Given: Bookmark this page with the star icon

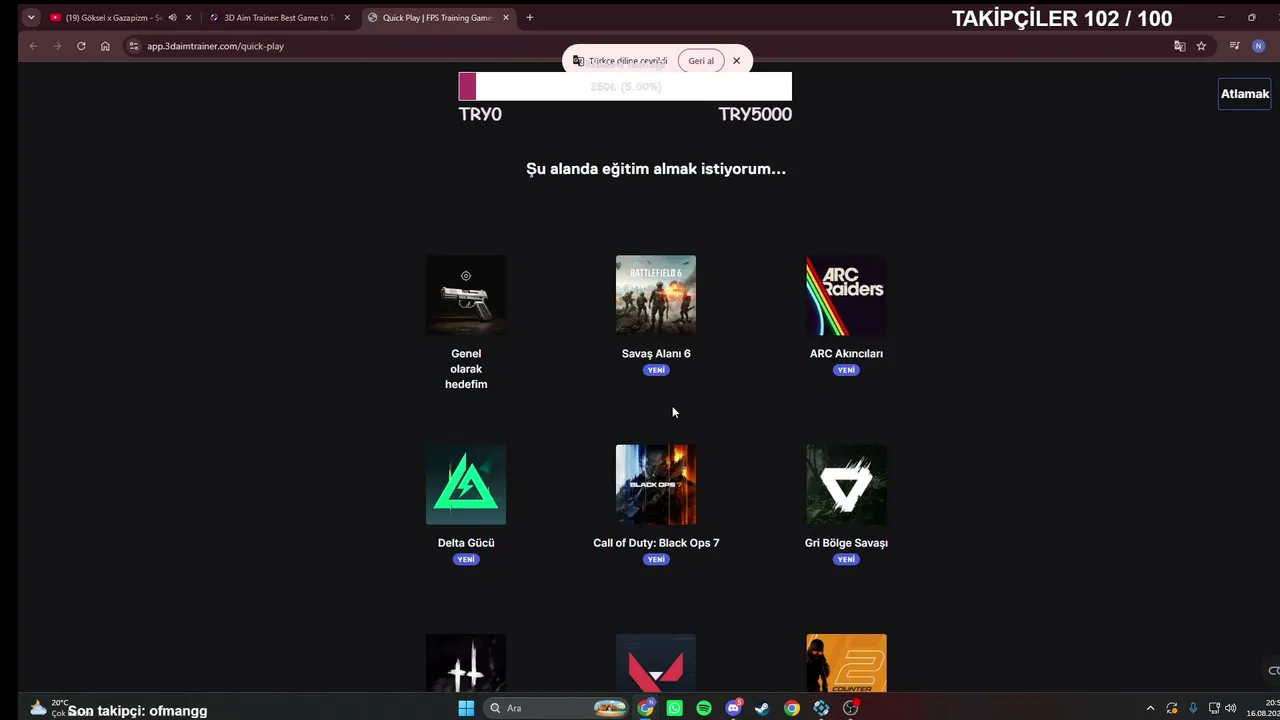Looking at the screenshot, I should (1201, 46).
